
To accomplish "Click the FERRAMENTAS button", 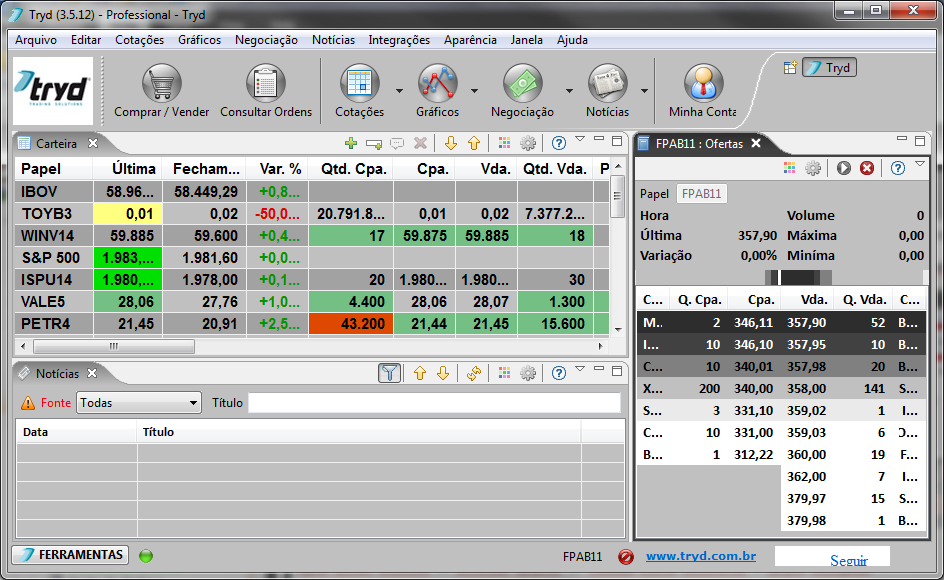I will 70,555.
